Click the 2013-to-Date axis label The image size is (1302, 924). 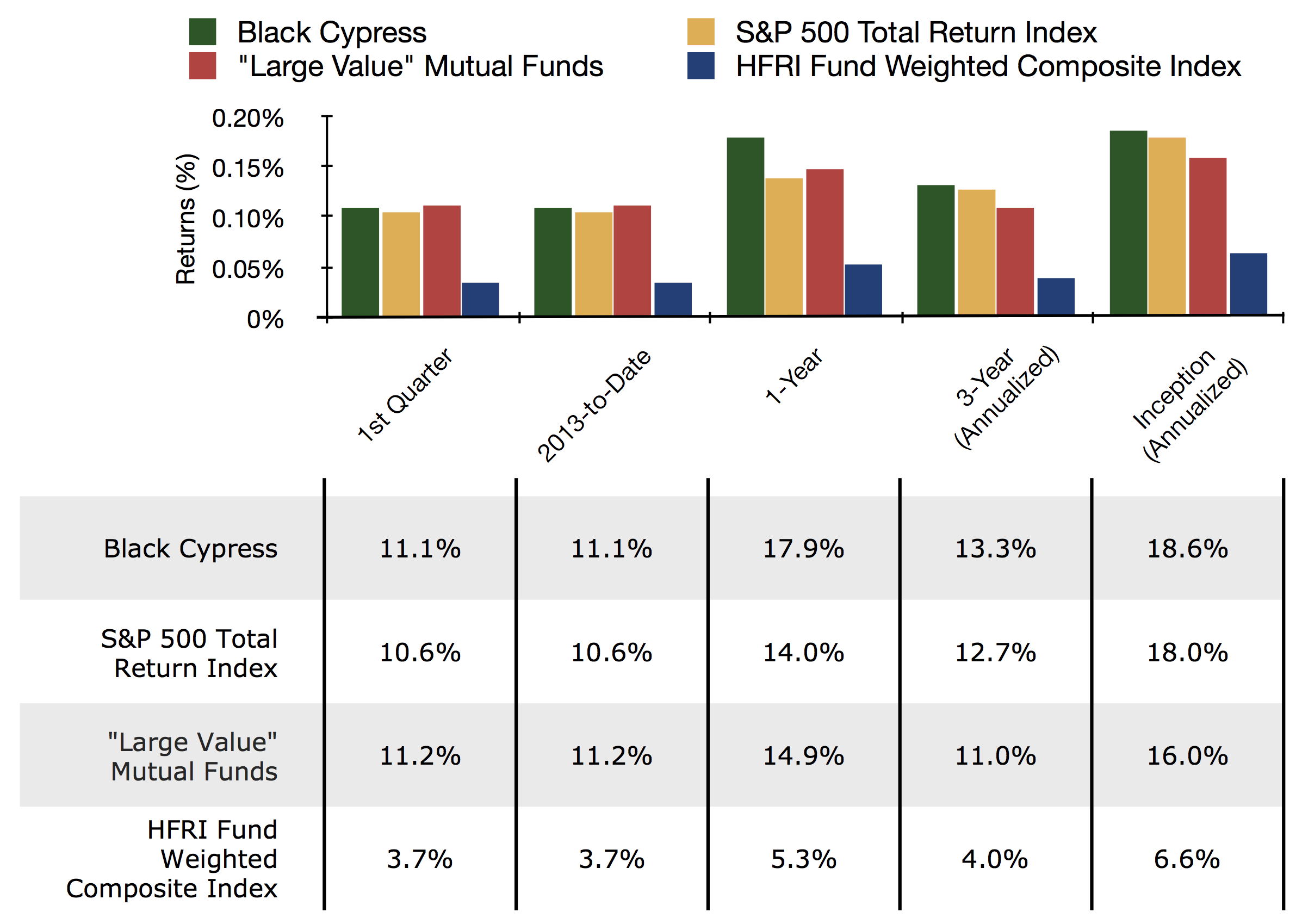(594, 405)
